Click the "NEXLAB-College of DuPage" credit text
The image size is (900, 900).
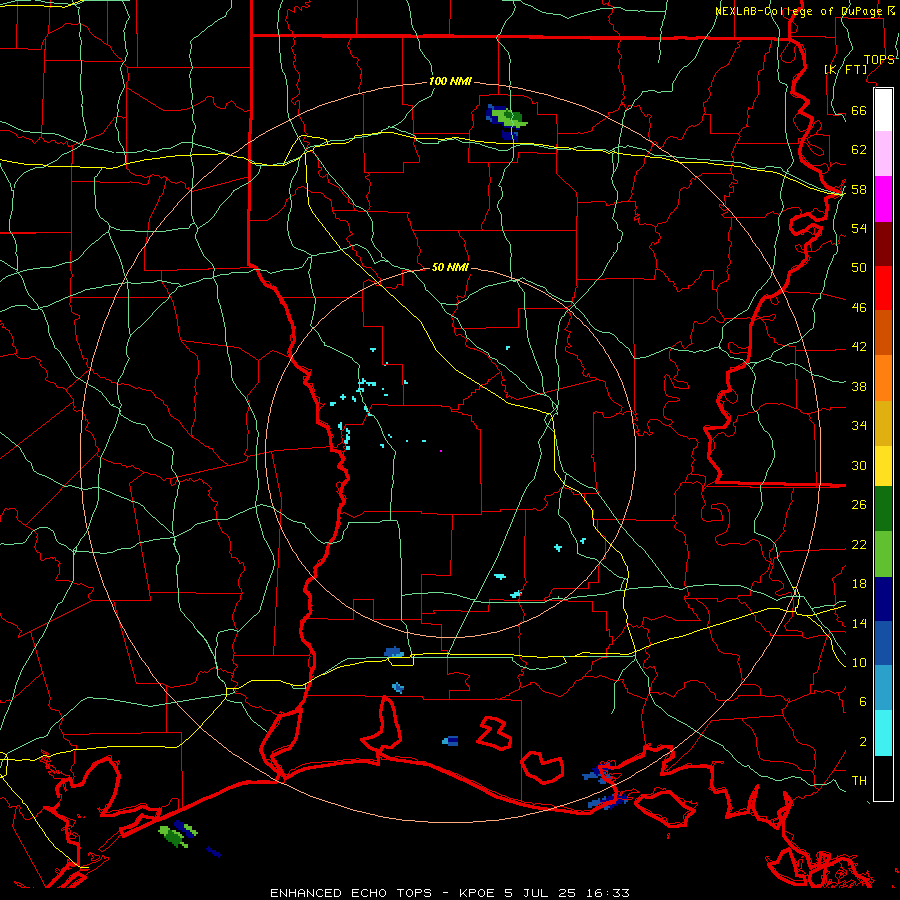point(800,11)
